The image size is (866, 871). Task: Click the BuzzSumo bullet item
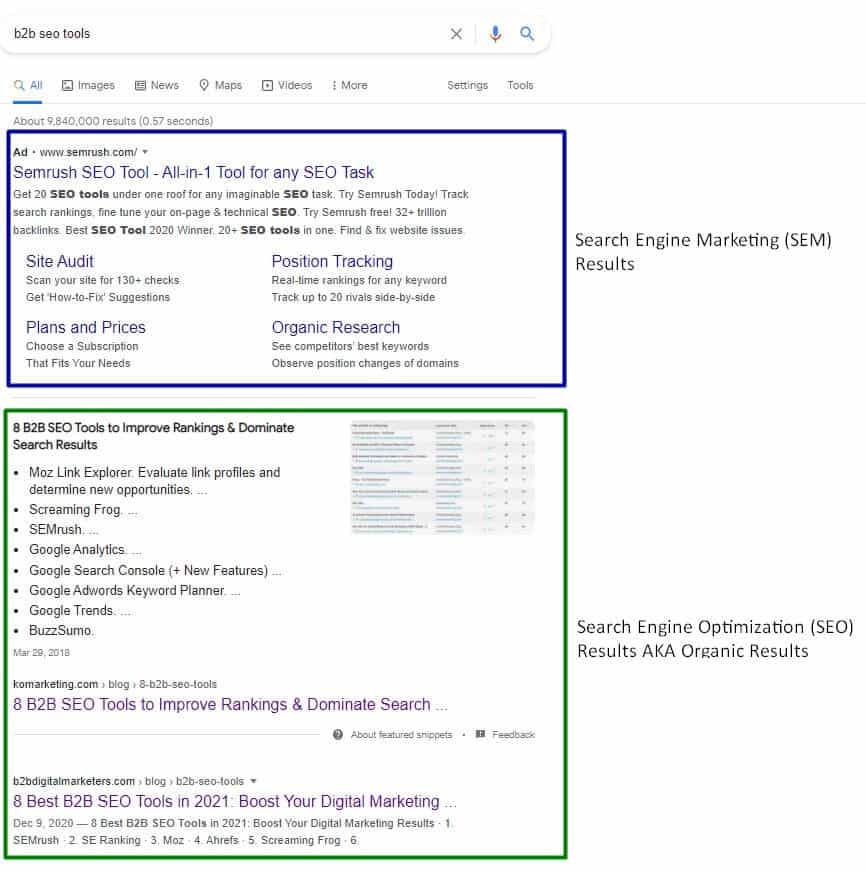coord(61,630)
